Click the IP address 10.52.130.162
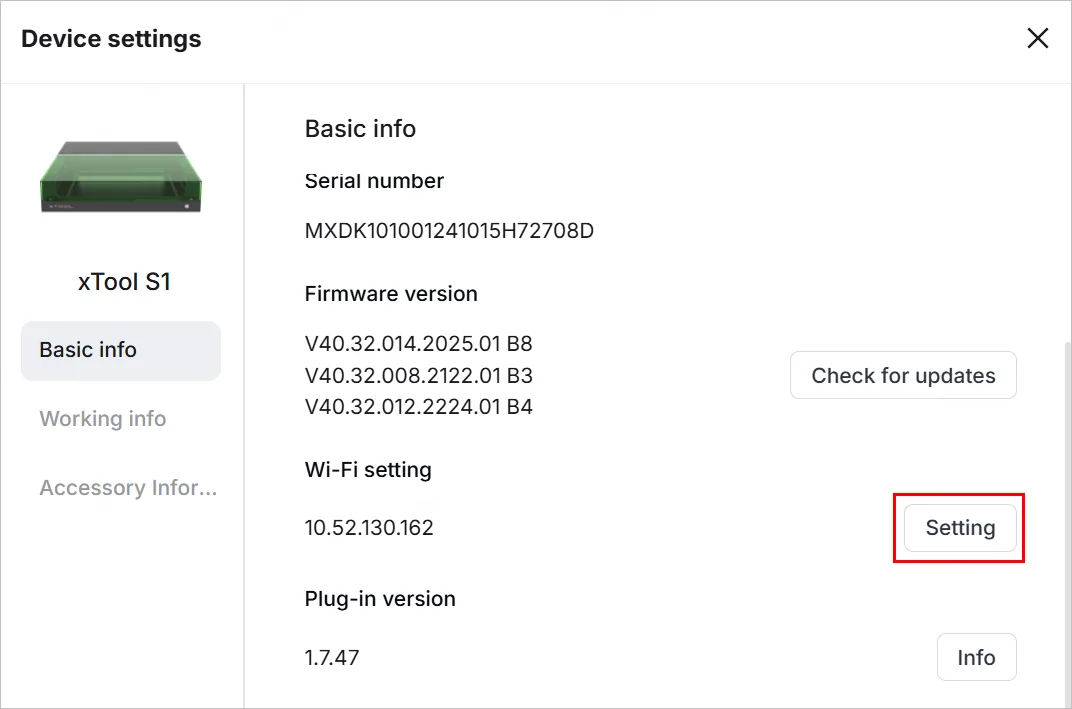The height and width of the screenshot is (709, 1072). coord(369,528)
